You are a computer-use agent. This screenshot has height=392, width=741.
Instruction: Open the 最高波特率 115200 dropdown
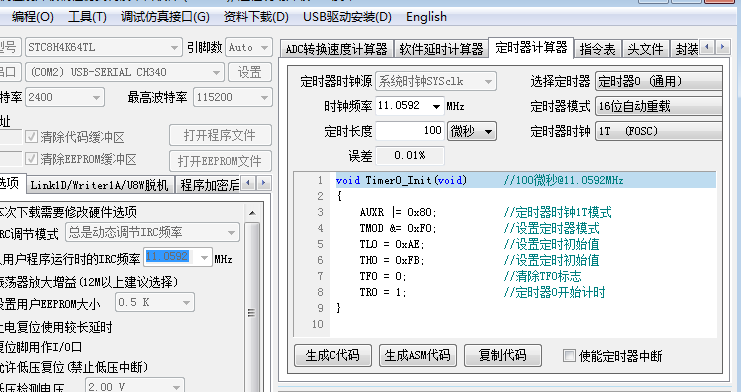[233, 97]
